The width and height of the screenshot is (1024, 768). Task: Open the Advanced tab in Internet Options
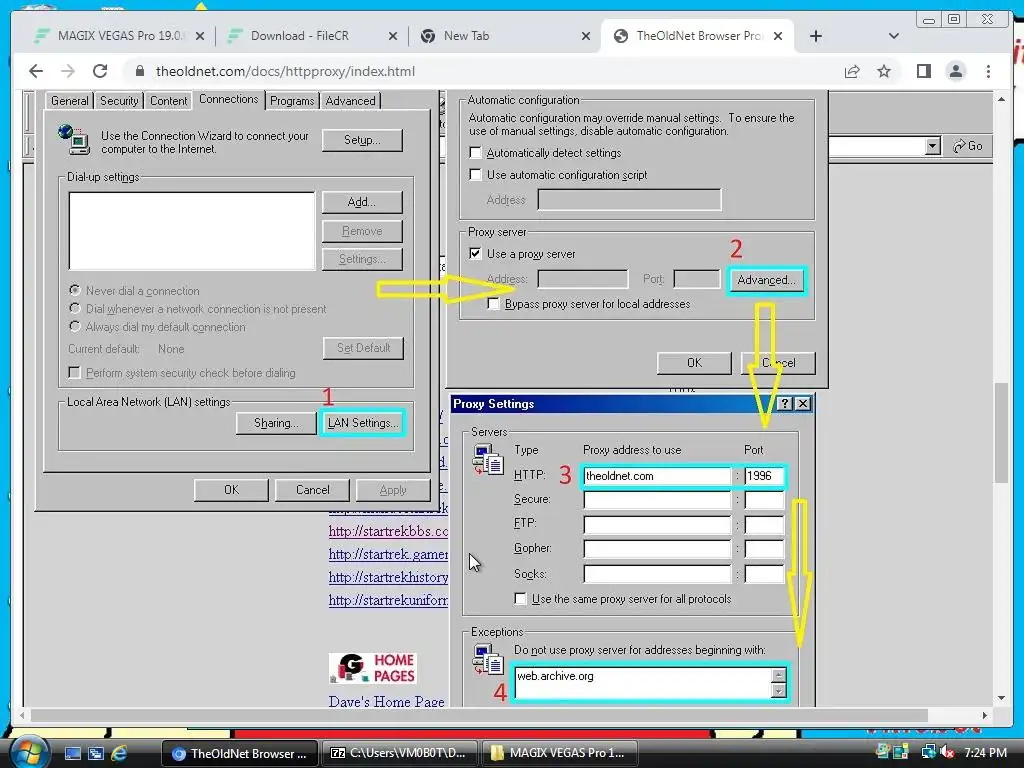point(351,101)
